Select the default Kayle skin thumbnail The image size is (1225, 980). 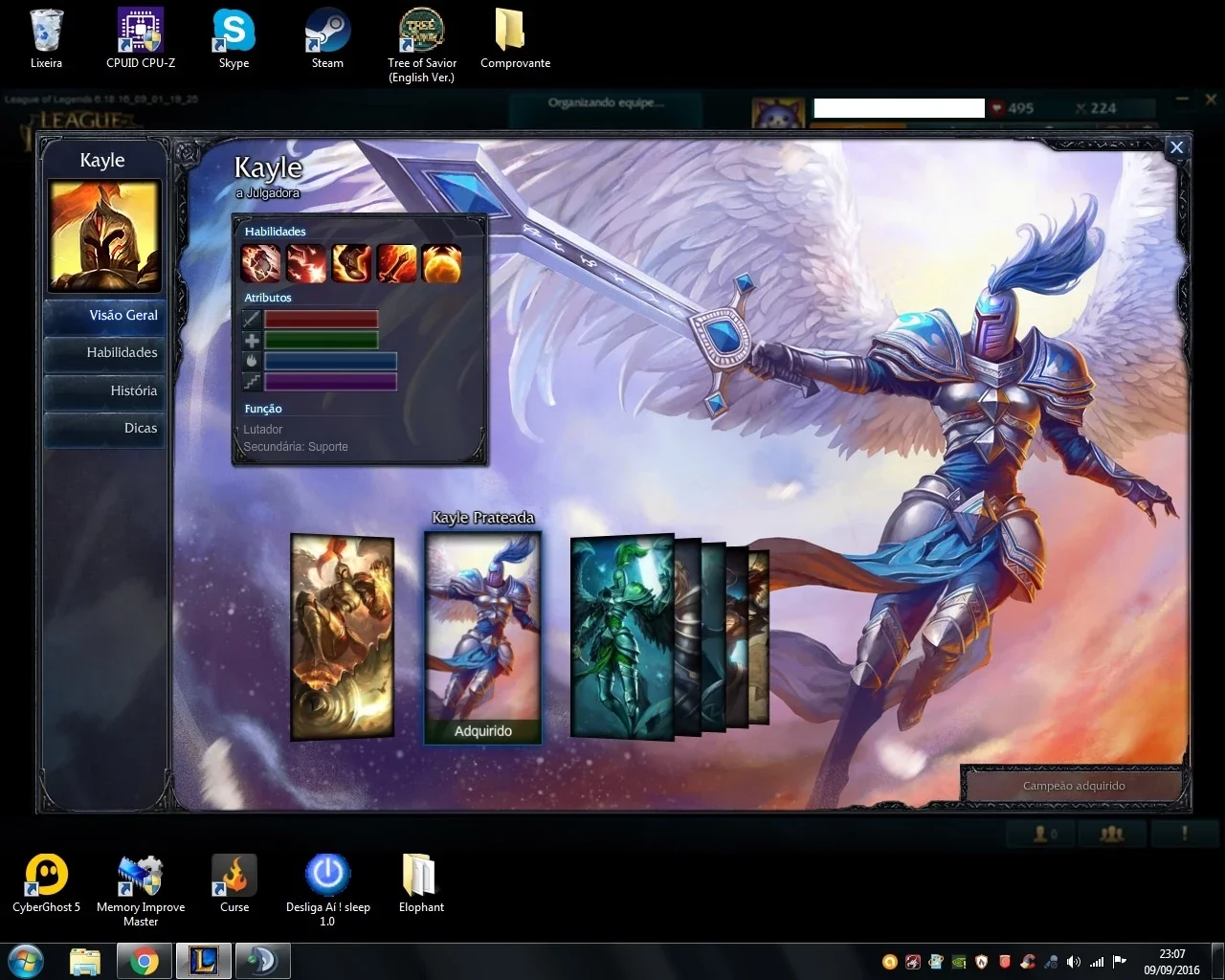click(343, 637)
